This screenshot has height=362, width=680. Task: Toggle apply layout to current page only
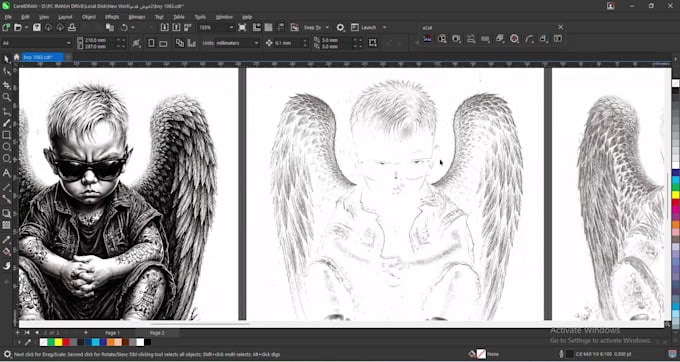pyautogui.click(x=191, y=43)
